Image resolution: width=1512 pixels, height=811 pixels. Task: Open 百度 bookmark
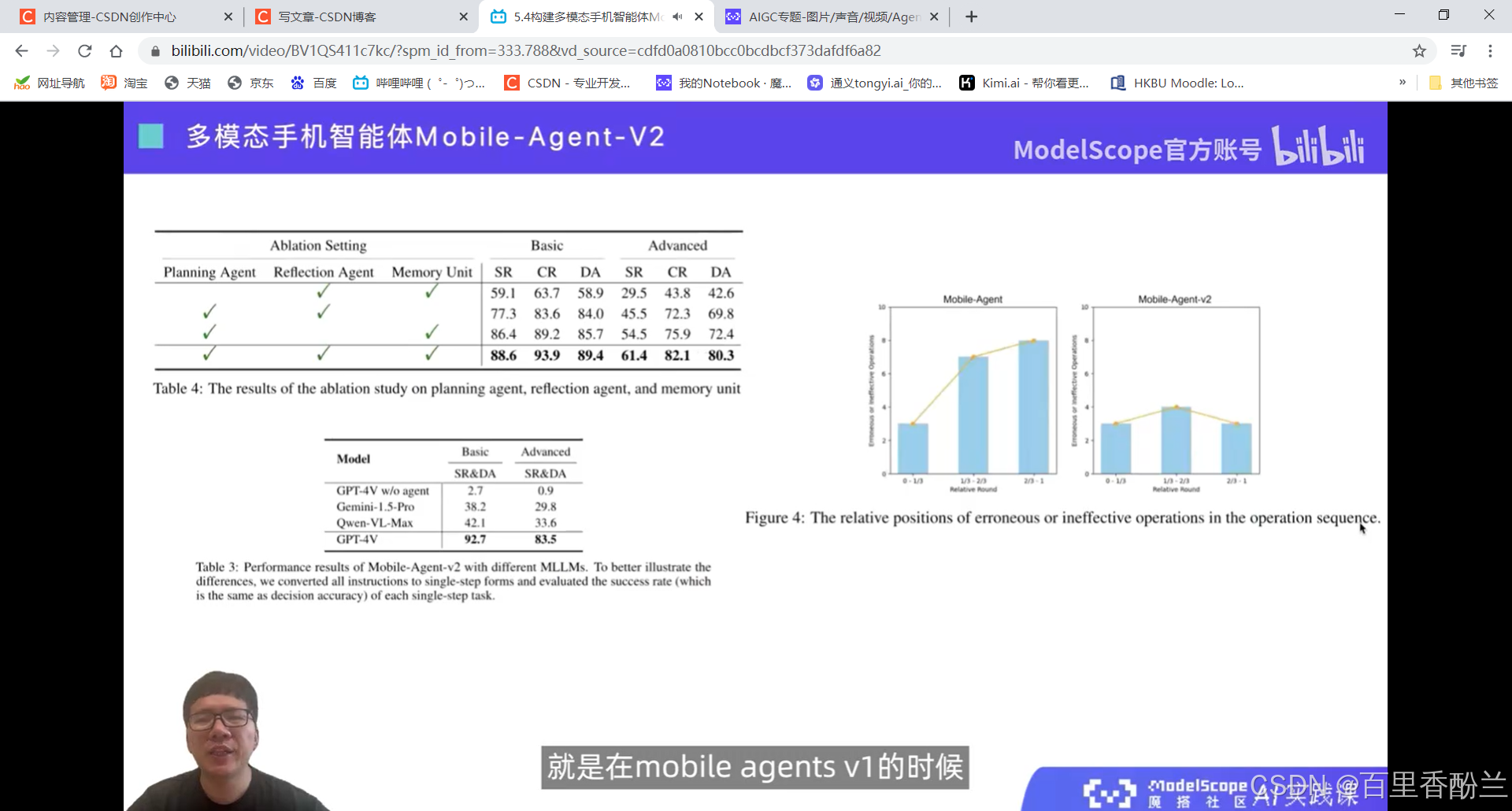(x=313, y=83)
